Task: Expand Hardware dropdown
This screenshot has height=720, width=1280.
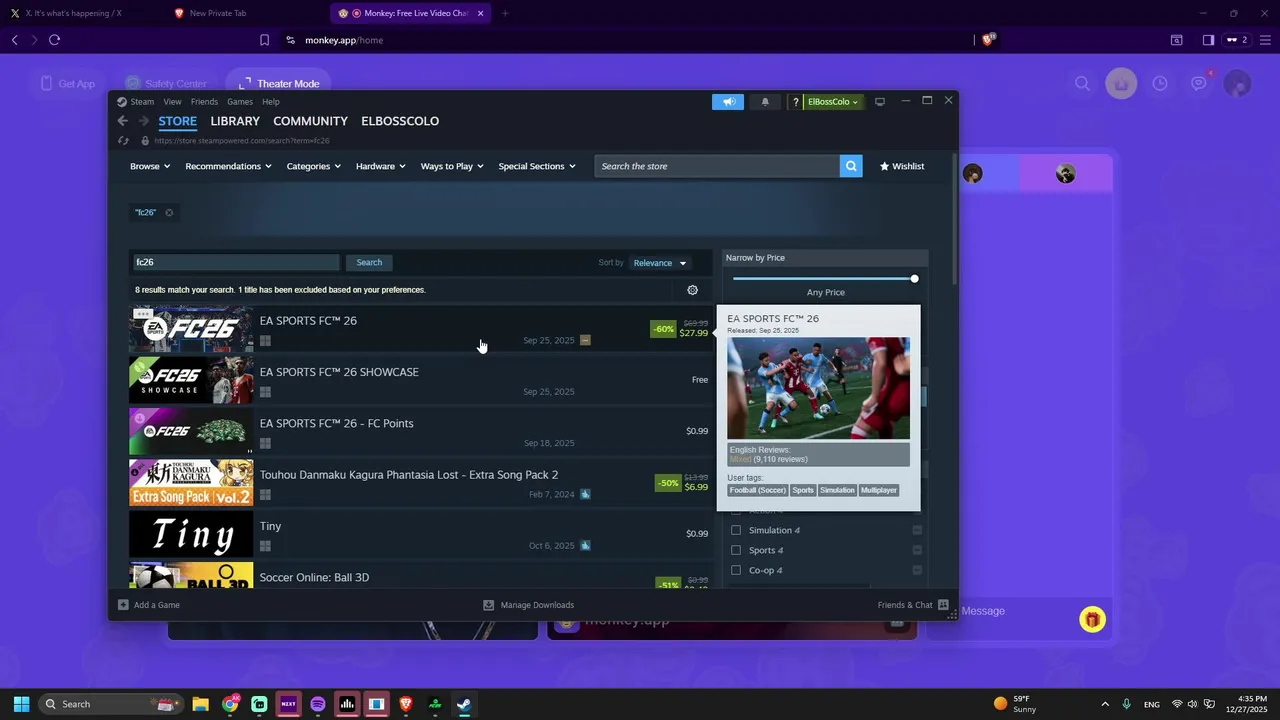Action: click(x=381, y=166)
